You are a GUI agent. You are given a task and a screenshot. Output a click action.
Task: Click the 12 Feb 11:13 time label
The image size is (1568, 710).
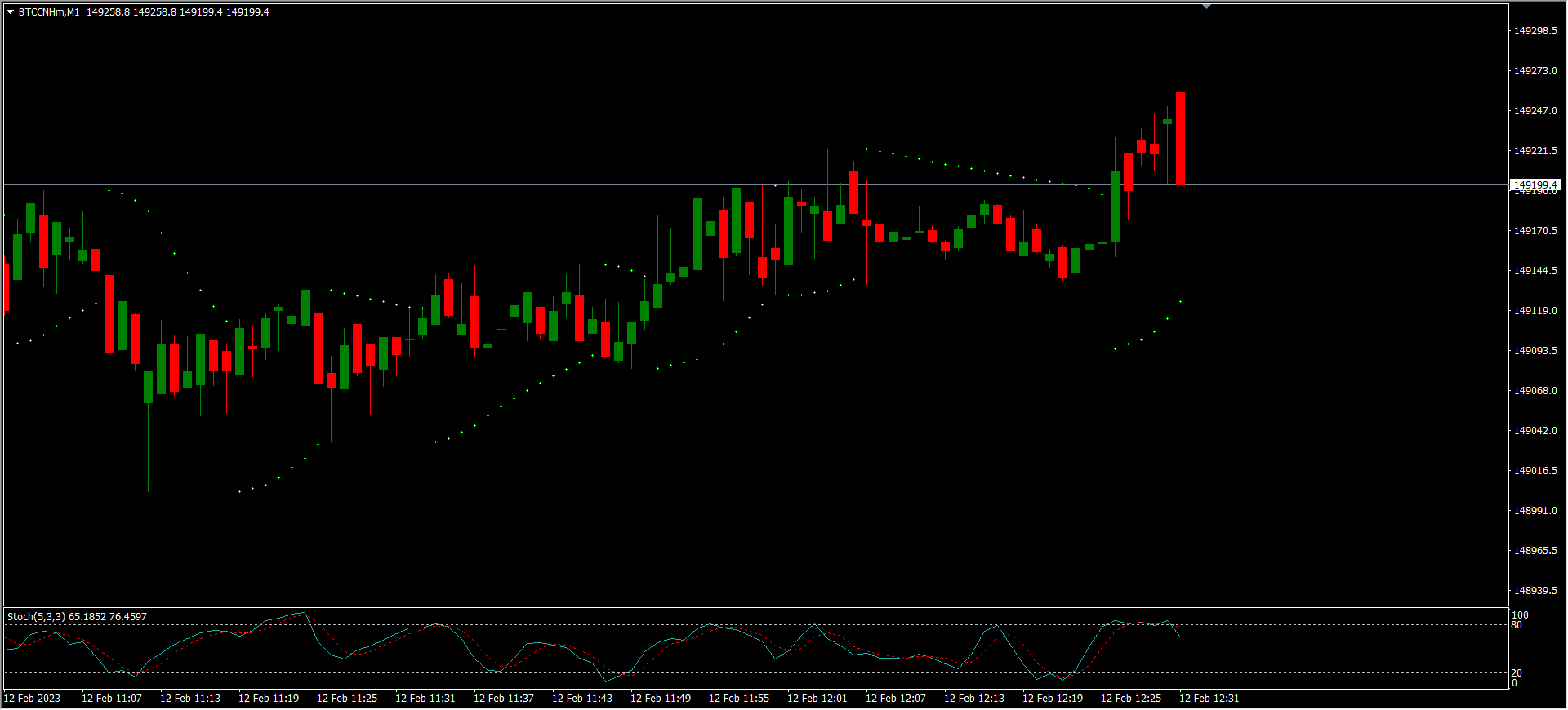tap(190, 699)
